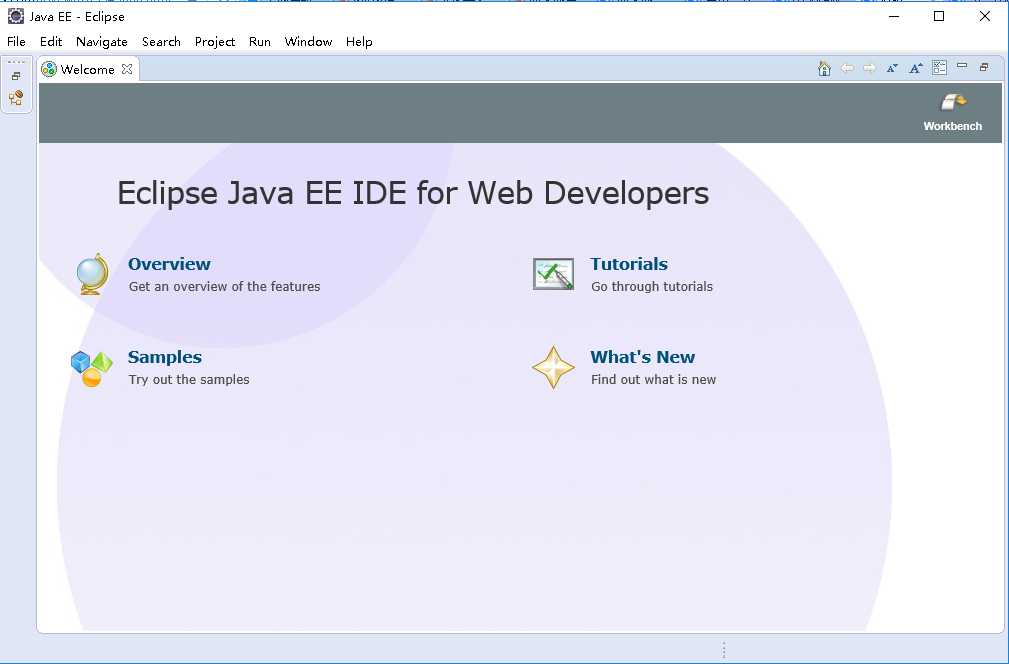Click the Tutorials checkmark board icon
The height and width of the screenshot is (664, 1009).
click(553, 274)
